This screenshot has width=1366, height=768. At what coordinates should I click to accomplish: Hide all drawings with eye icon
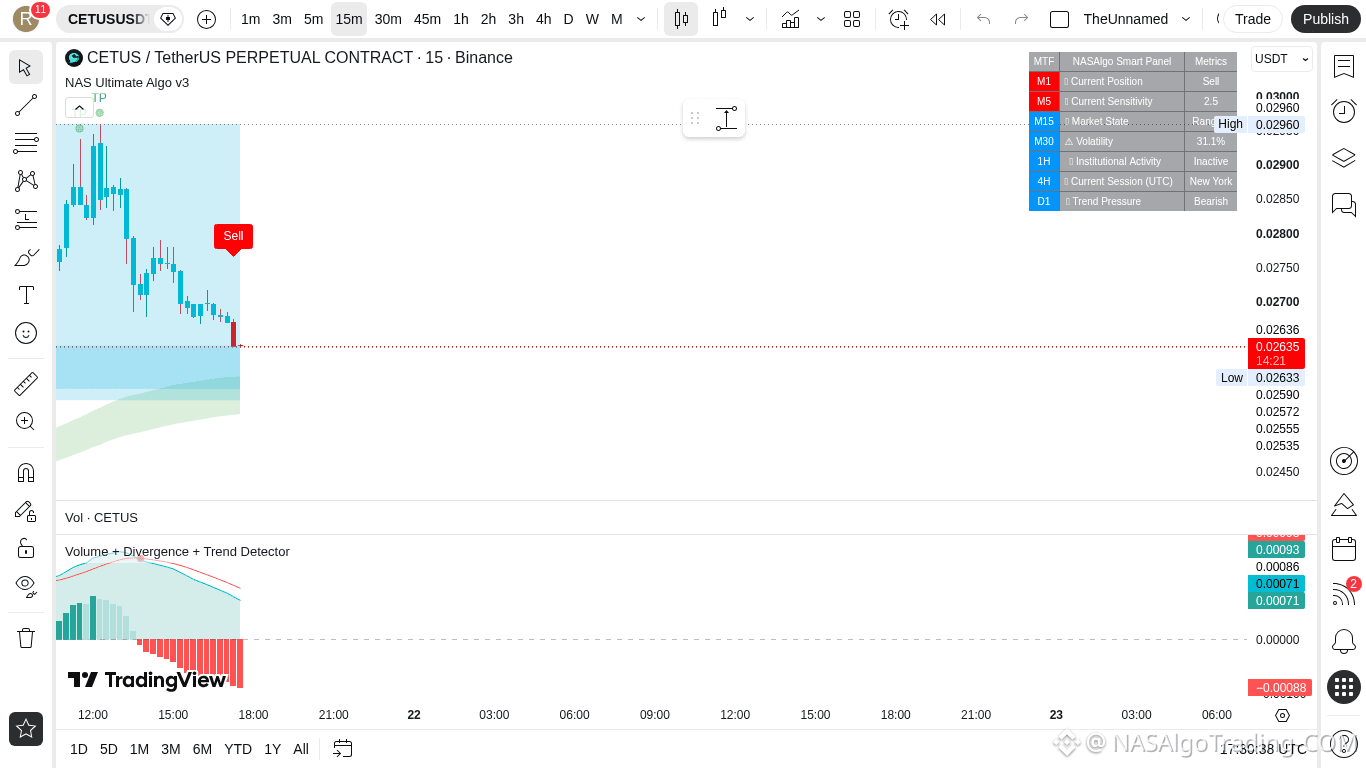26,586
